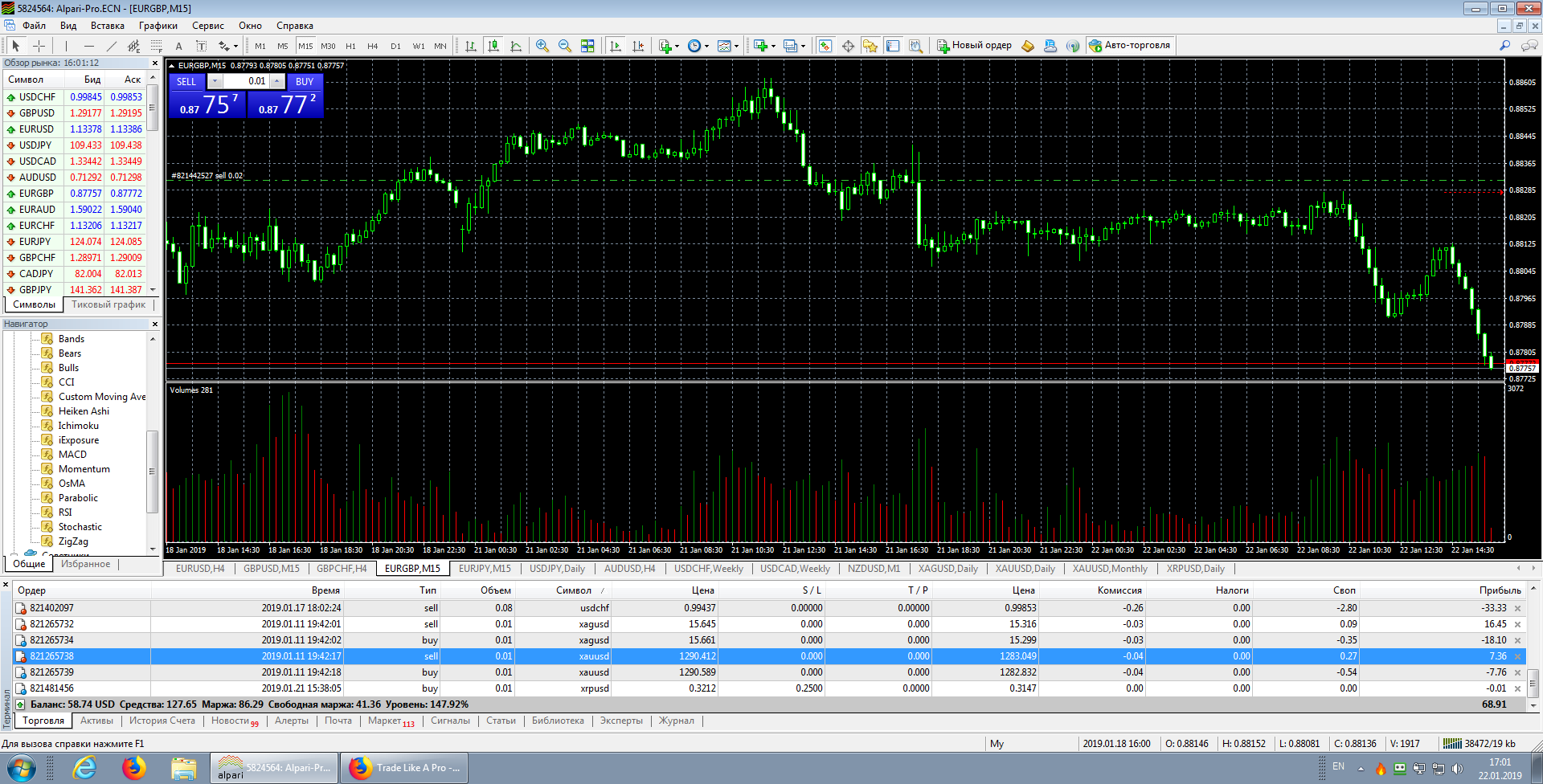The height and width of the screenshot is (784, 1543).
Task: Close order 821402097 with its x
Action: [1518, 609]
